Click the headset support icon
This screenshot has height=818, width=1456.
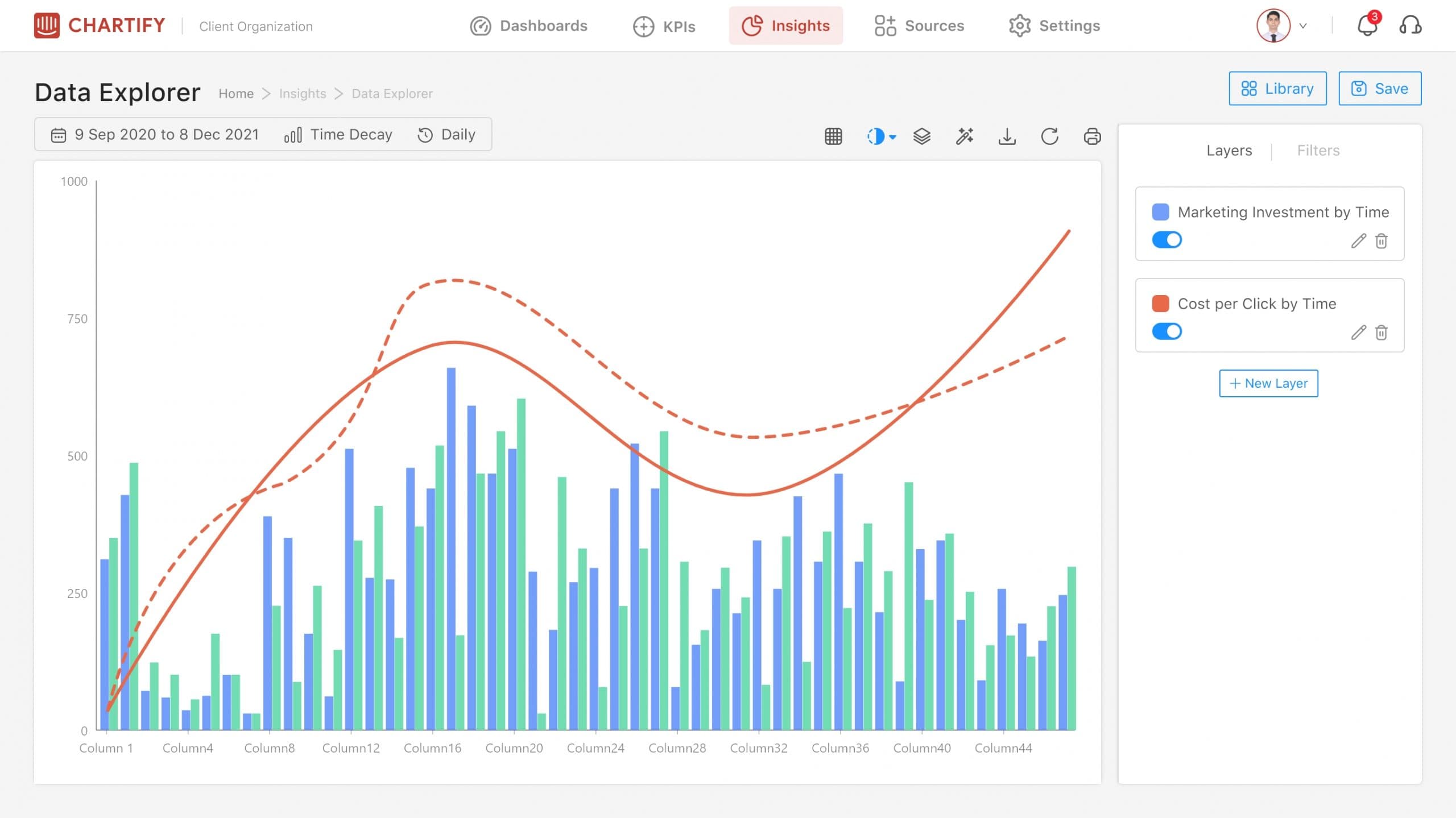pos(1410,26)
